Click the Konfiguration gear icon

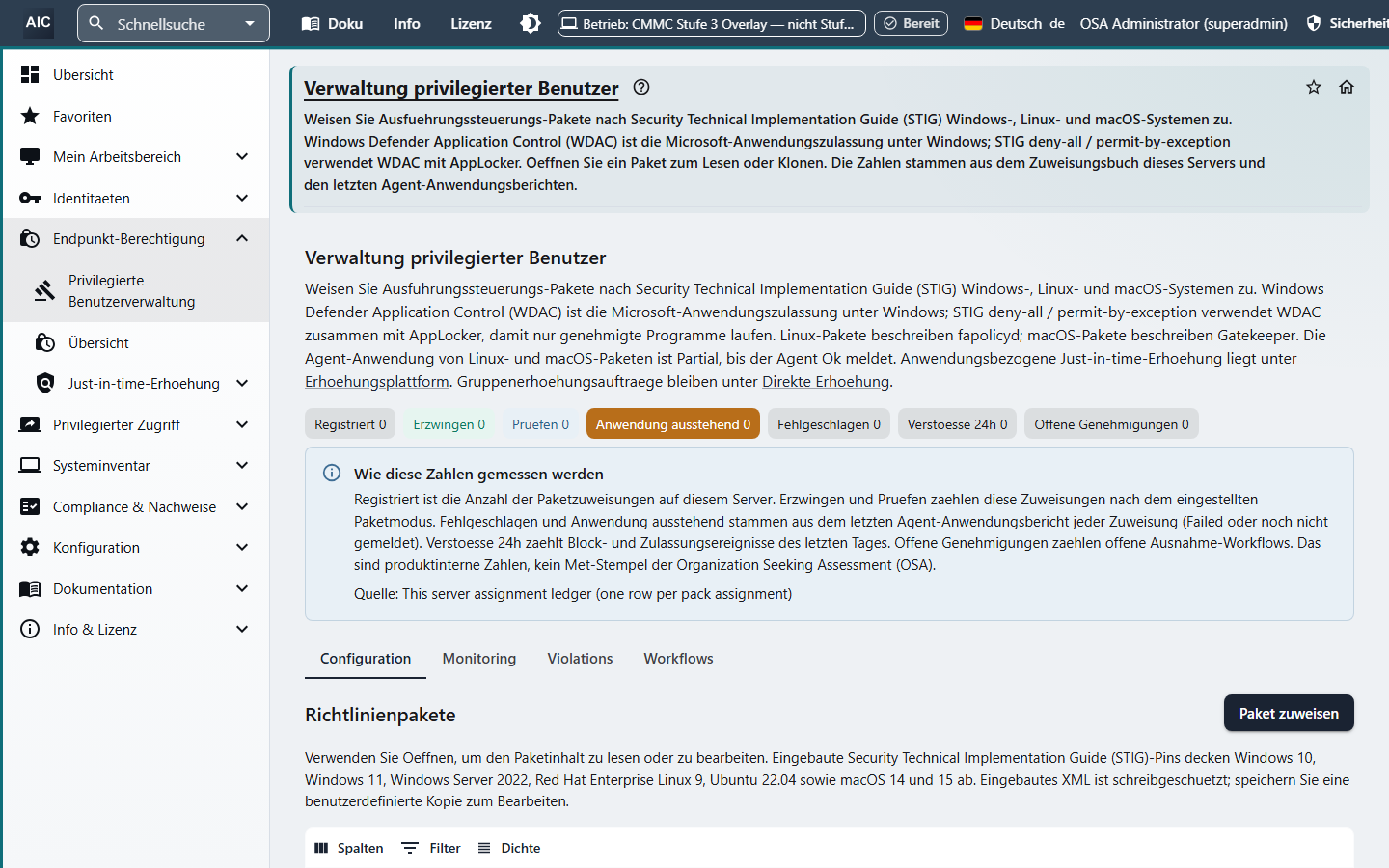(30, 548)
